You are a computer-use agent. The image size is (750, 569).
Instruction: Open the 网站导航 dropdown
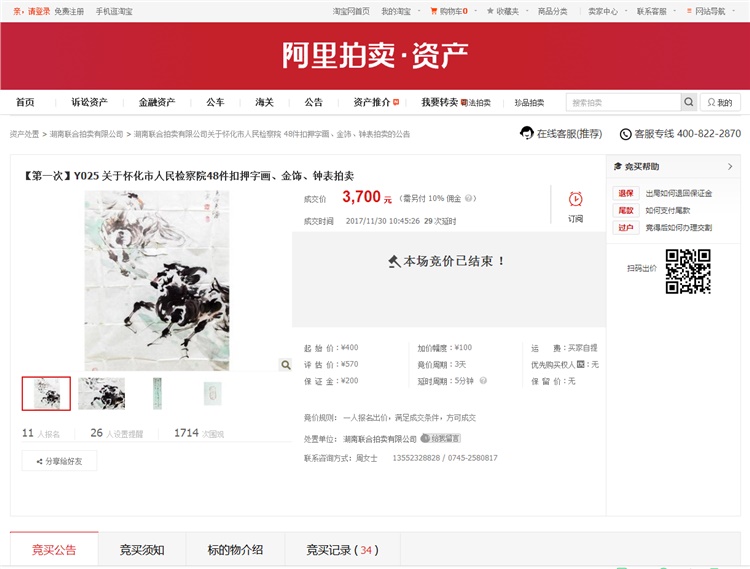pyautogui.click(x=711, y=11)
